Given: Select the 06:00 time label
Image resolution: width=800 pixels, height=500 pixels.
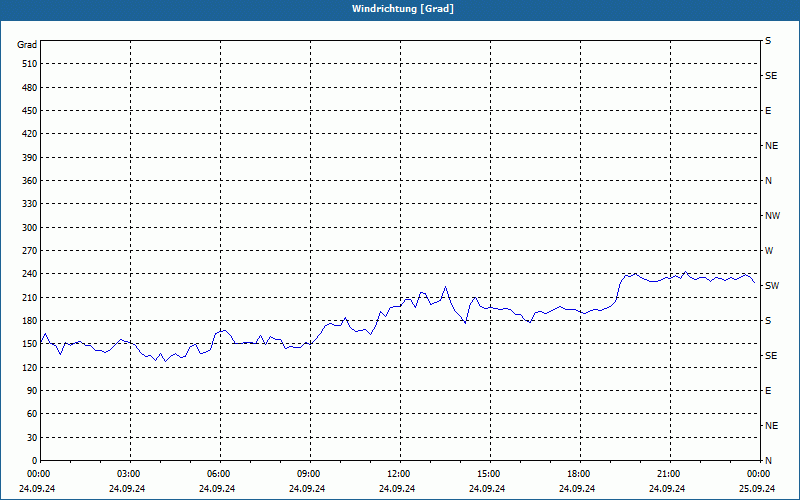Looking at the screenshot, I should tap(218, 474).
